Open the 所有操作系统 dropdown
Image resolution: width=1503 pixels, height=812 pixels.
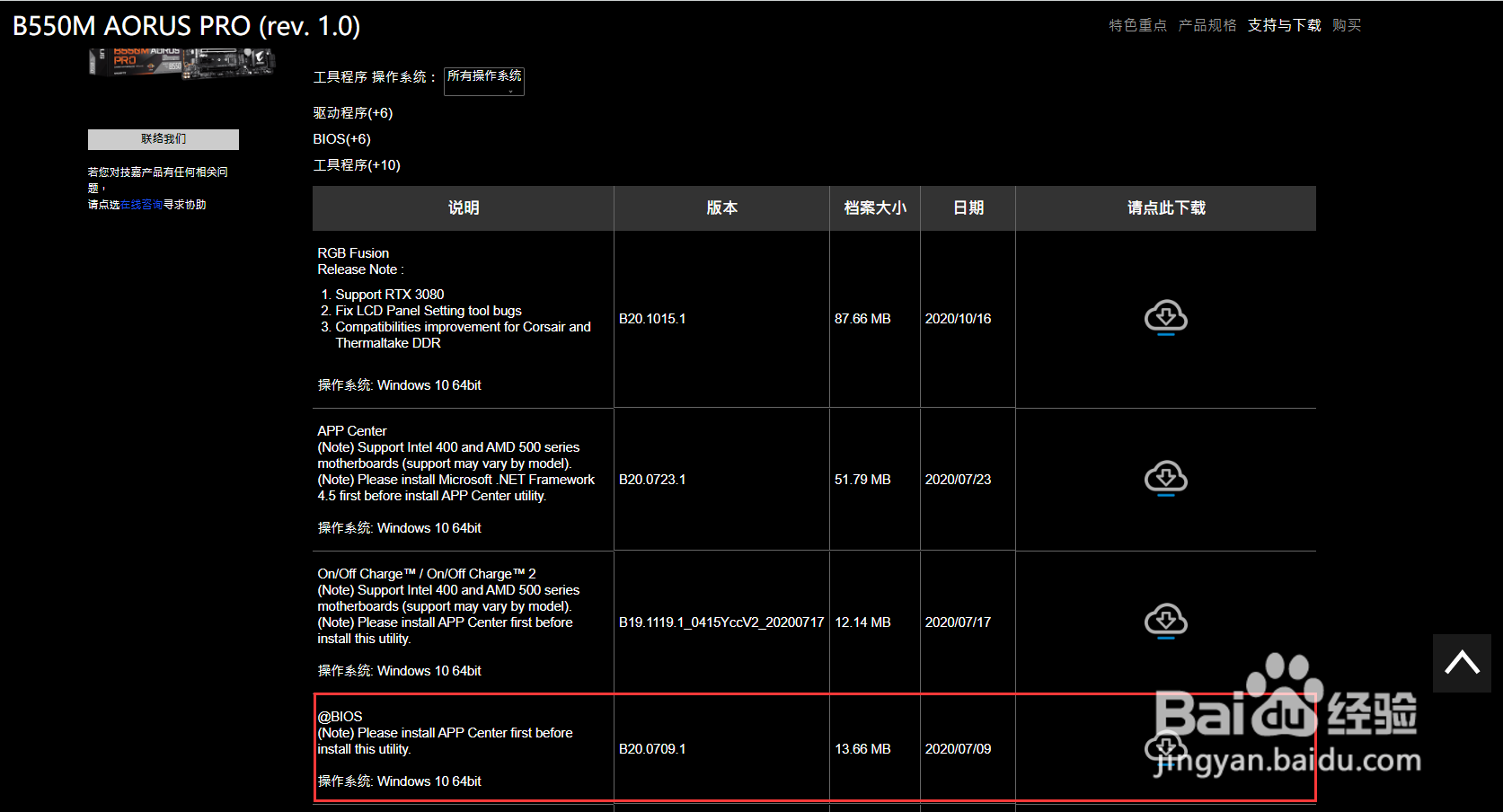point(484,81)
